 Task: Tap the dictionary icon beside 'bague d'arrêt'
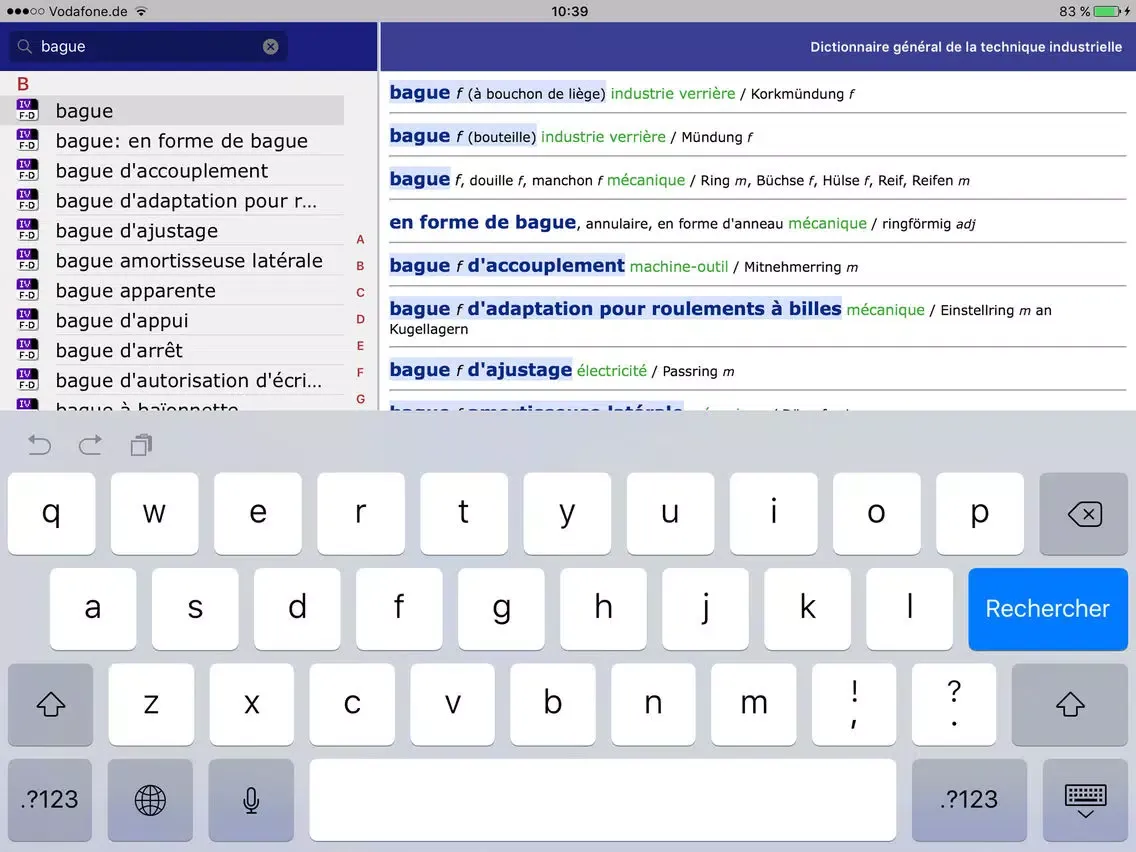[28, 349]
